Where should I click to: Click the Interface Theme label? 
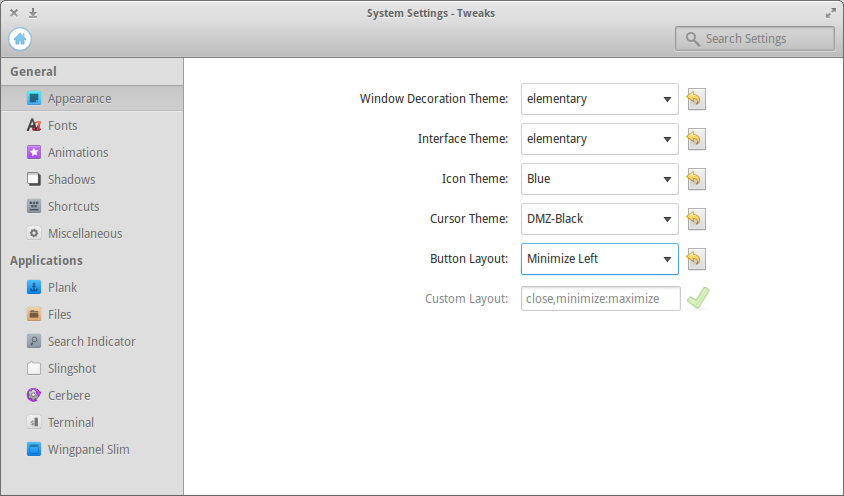[x=463, y=138]
